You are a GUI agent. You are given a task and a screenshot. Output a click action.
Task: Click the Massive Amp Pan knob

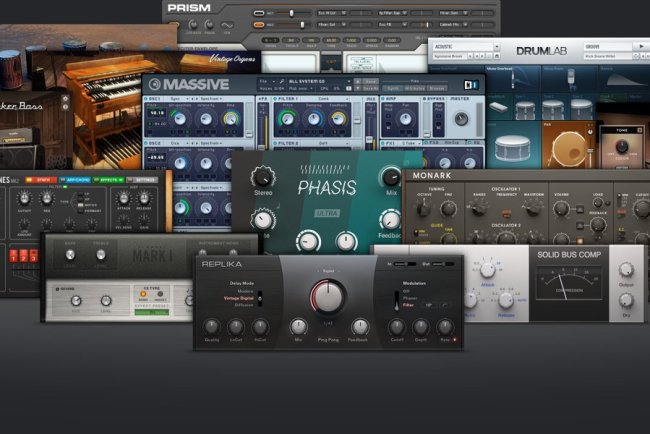[405, 119]
